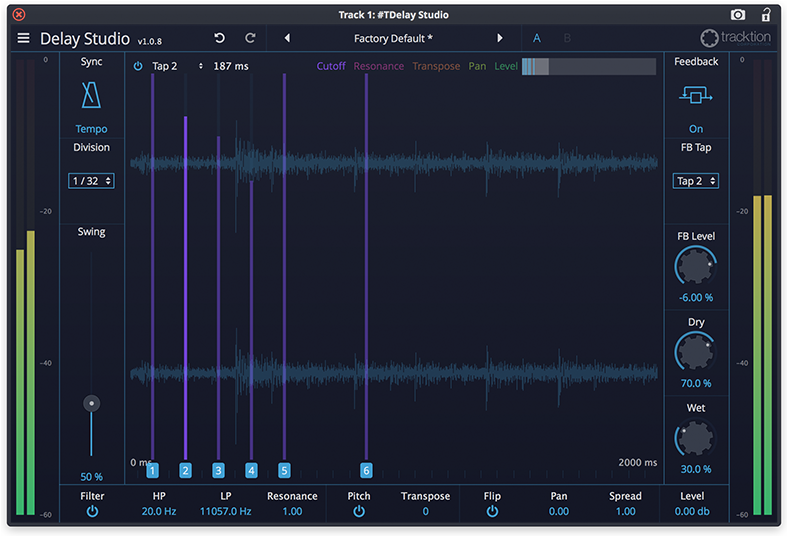Toggle the Tap 2 power button

(138, 66)
